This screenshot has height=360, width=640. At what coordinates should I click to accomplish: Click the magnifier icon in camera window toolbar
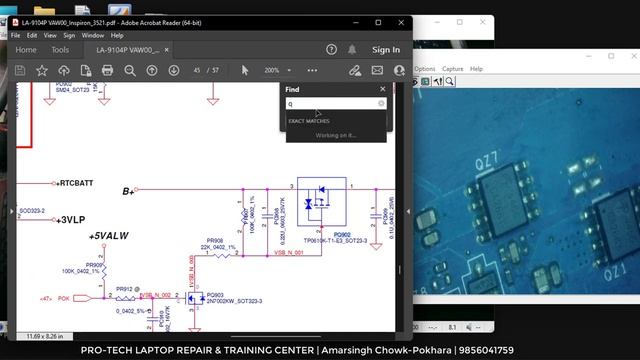pyautogui.click(x=449, y=81)
